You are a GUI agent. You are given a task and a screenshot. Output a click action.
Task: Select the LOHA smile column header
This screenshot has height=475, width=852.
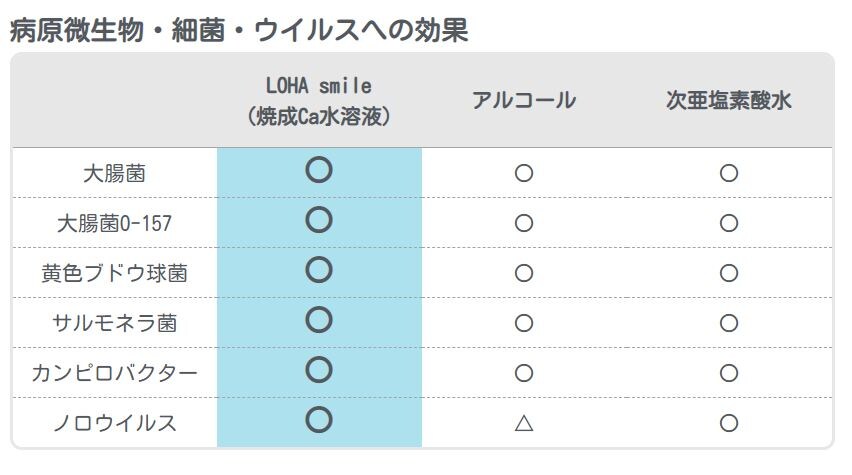[318, 101]
